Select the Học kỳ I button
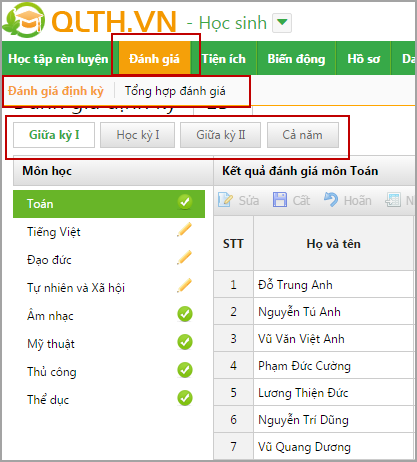 click(137, 135)
